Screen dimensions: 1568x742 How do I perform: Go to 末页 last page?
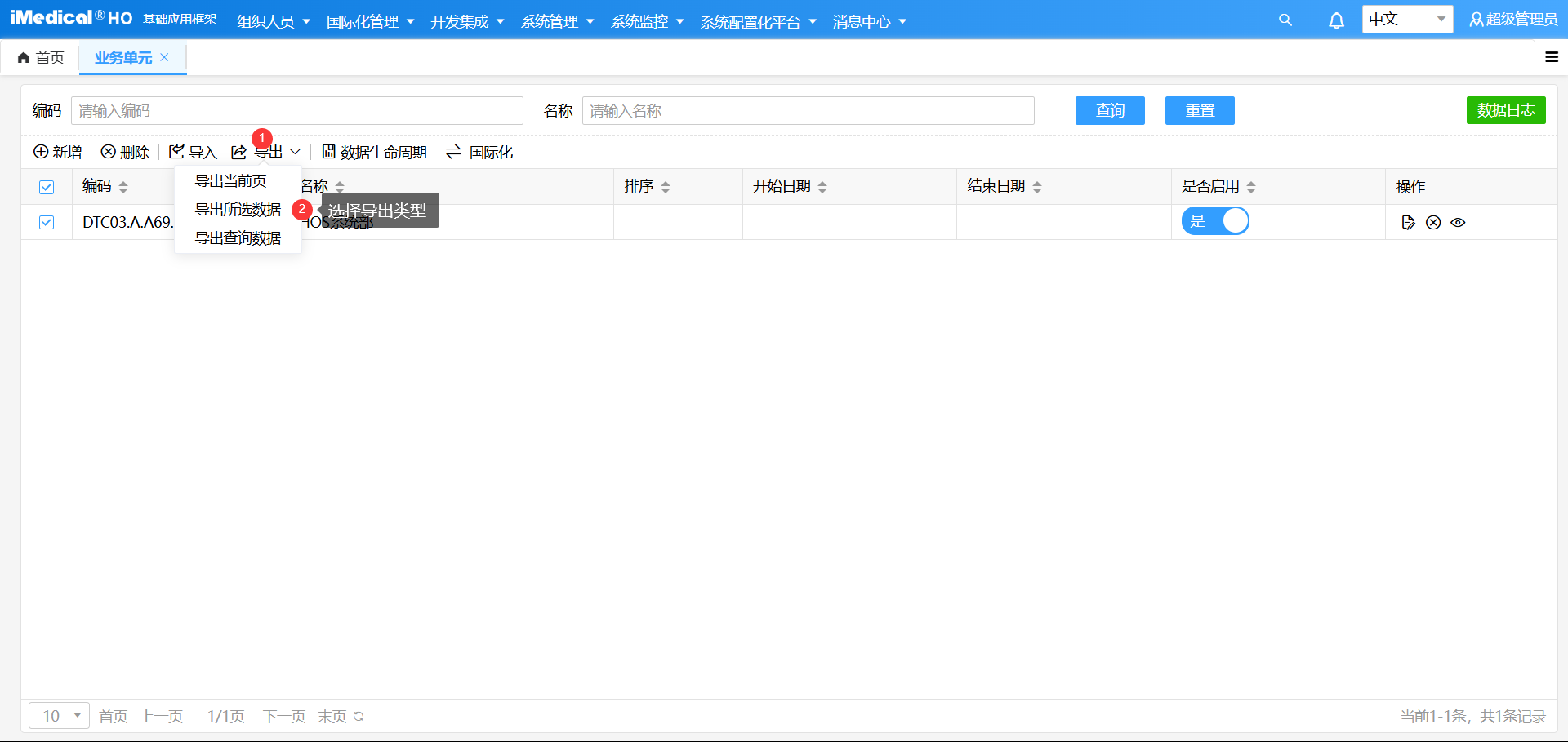pyautogui.click(x=332, y=716)
